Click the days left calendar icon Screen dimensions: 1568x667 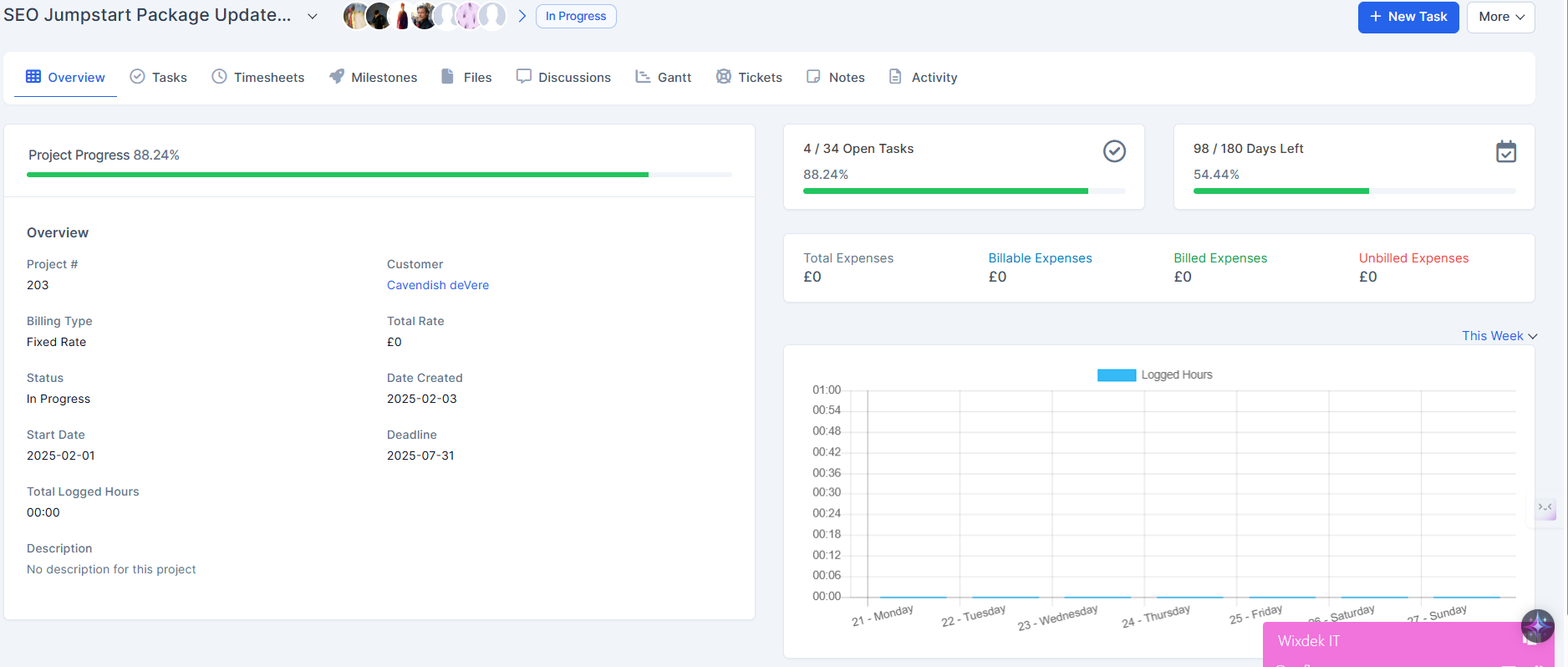tap(1505, 151)
